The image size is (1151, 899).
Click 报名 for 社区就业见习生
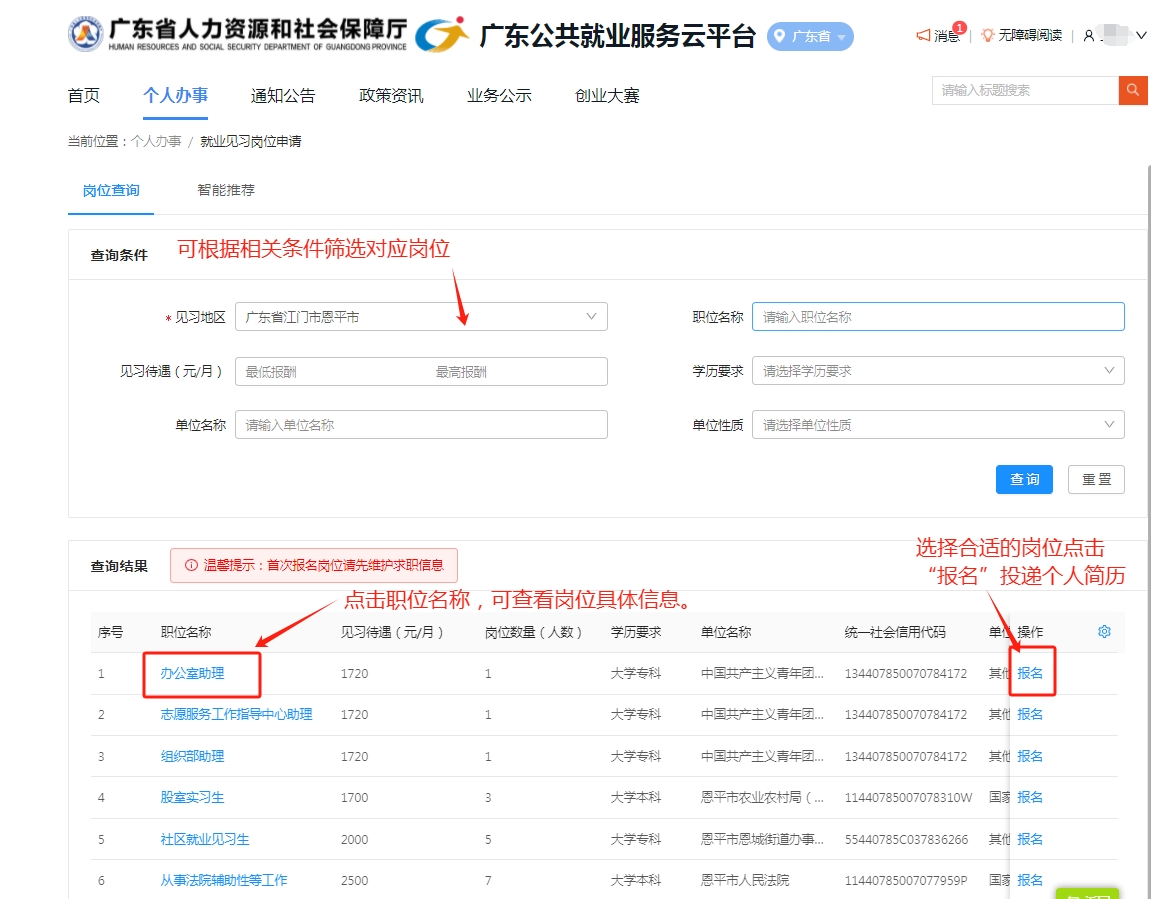1030,839
